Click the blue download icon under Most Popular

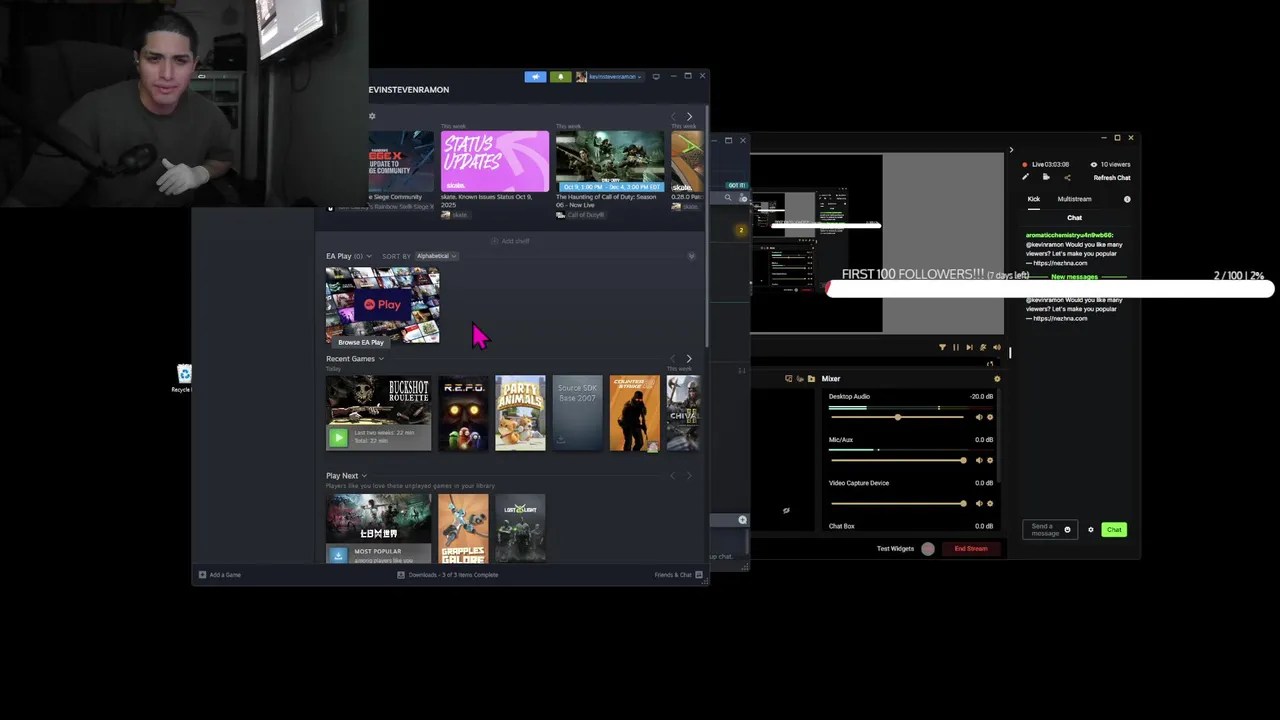pyautogui.click(x=337, y=555)
